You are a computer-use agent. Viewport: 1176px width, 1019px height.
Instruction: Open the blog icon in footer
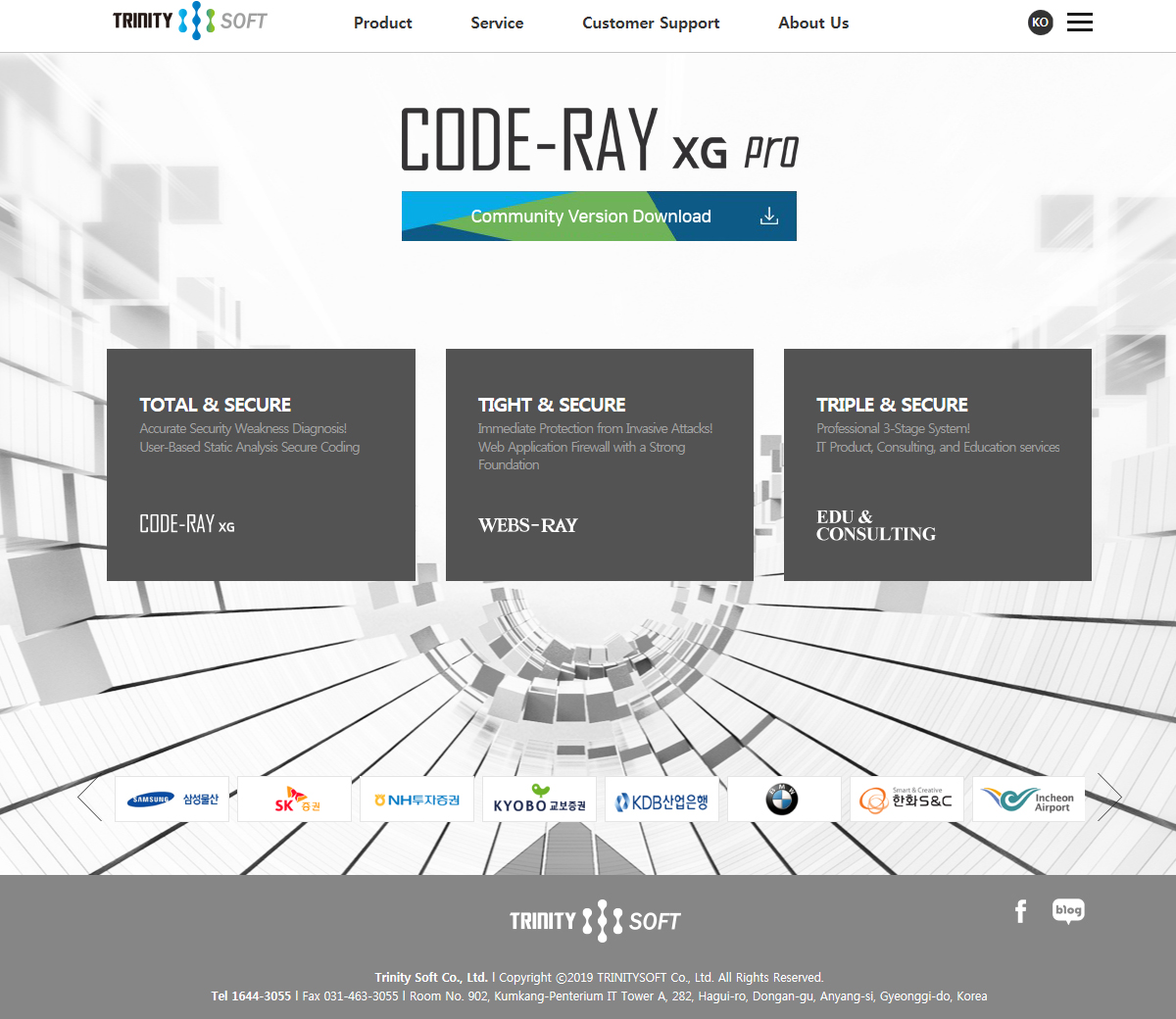[x=1068, y=911]
